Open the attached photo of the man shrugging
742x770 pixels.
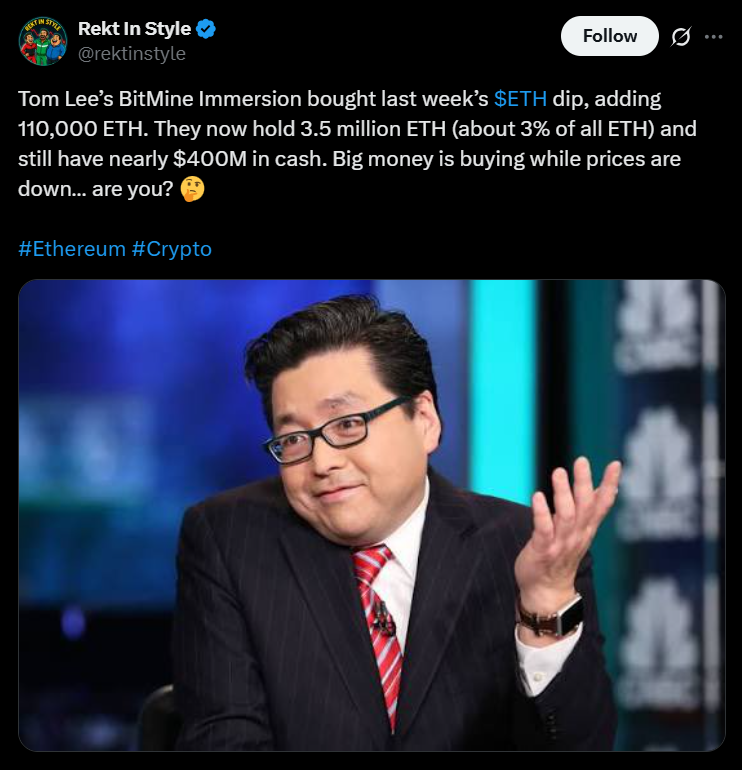coord(372,515)
